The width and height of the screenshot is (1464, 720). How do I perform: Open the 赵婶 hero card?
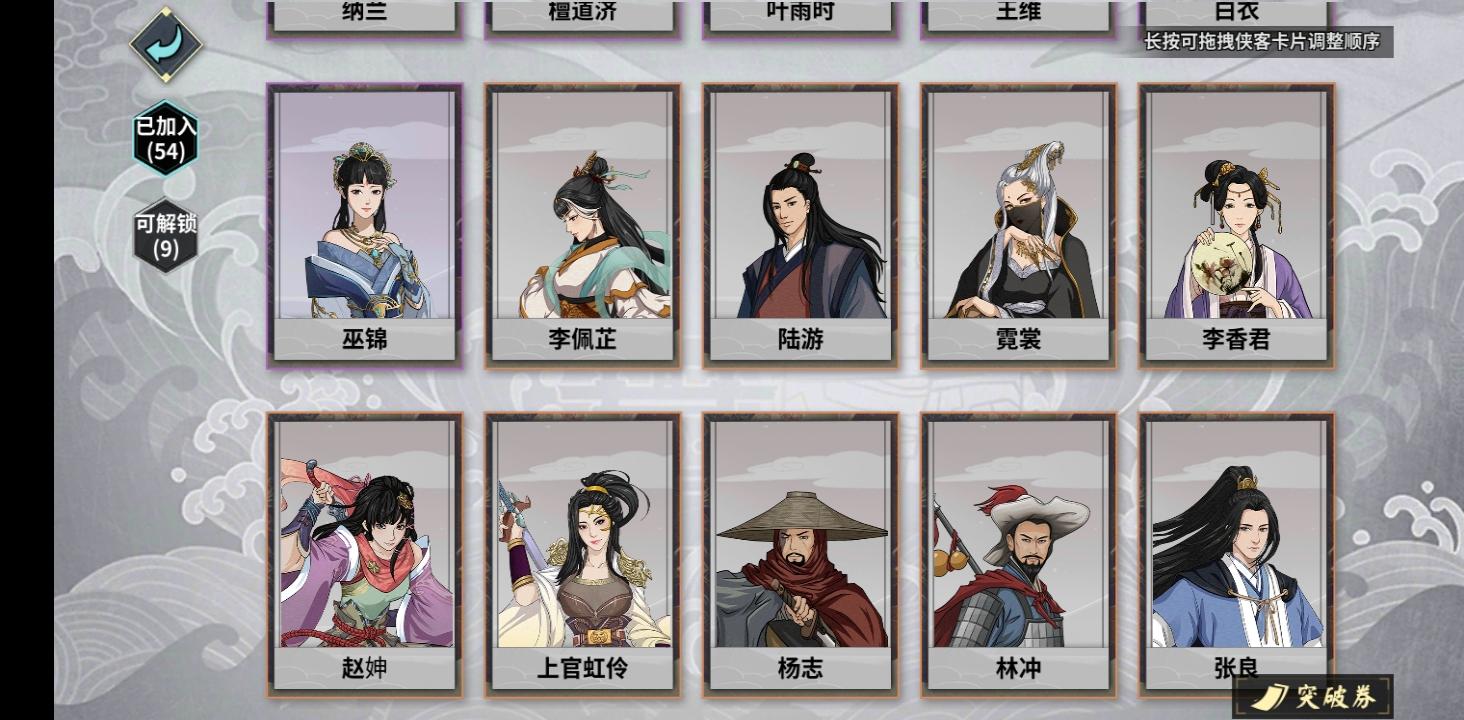point(364,555)
